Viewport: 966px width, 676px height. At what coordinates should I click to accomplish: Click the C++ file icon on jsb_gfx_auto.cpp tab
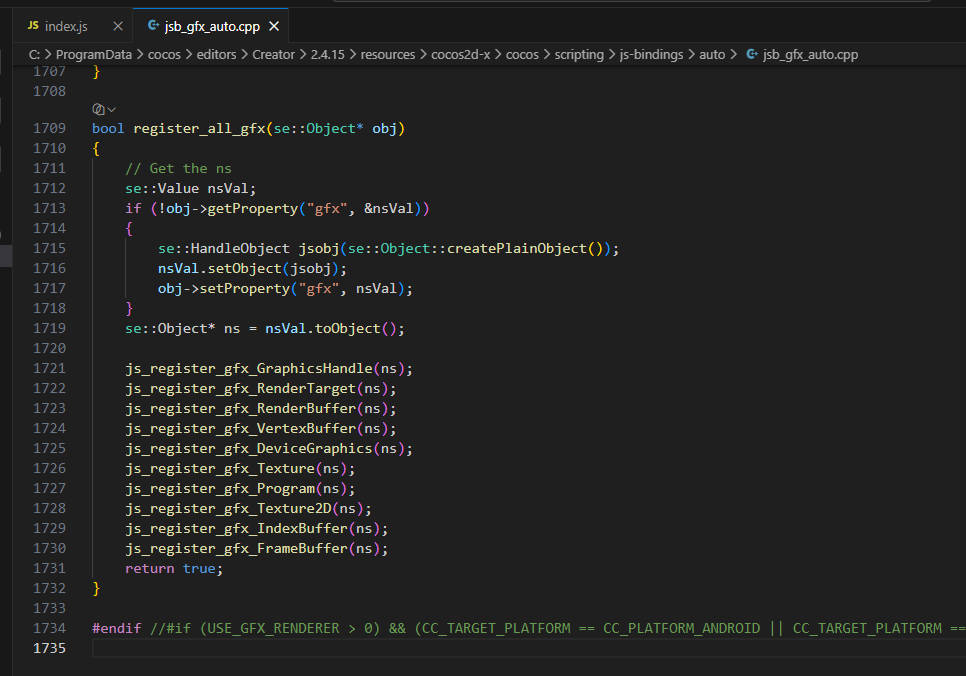point(153,26)
